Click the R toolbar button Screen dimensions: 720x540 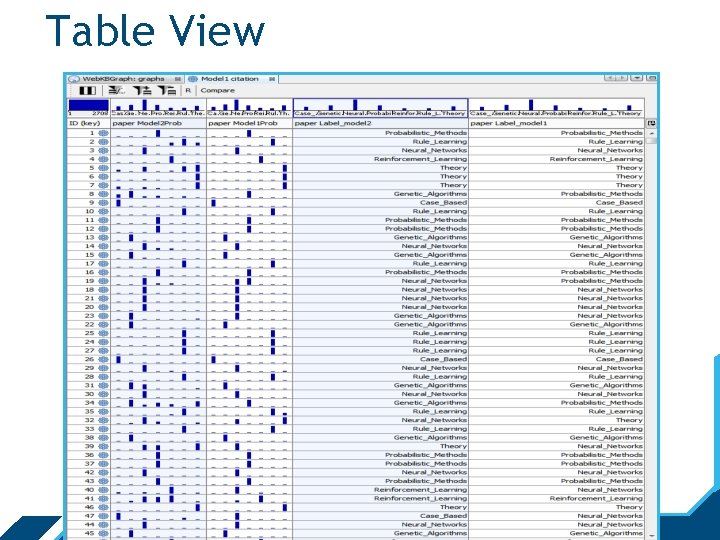(188, 90)
